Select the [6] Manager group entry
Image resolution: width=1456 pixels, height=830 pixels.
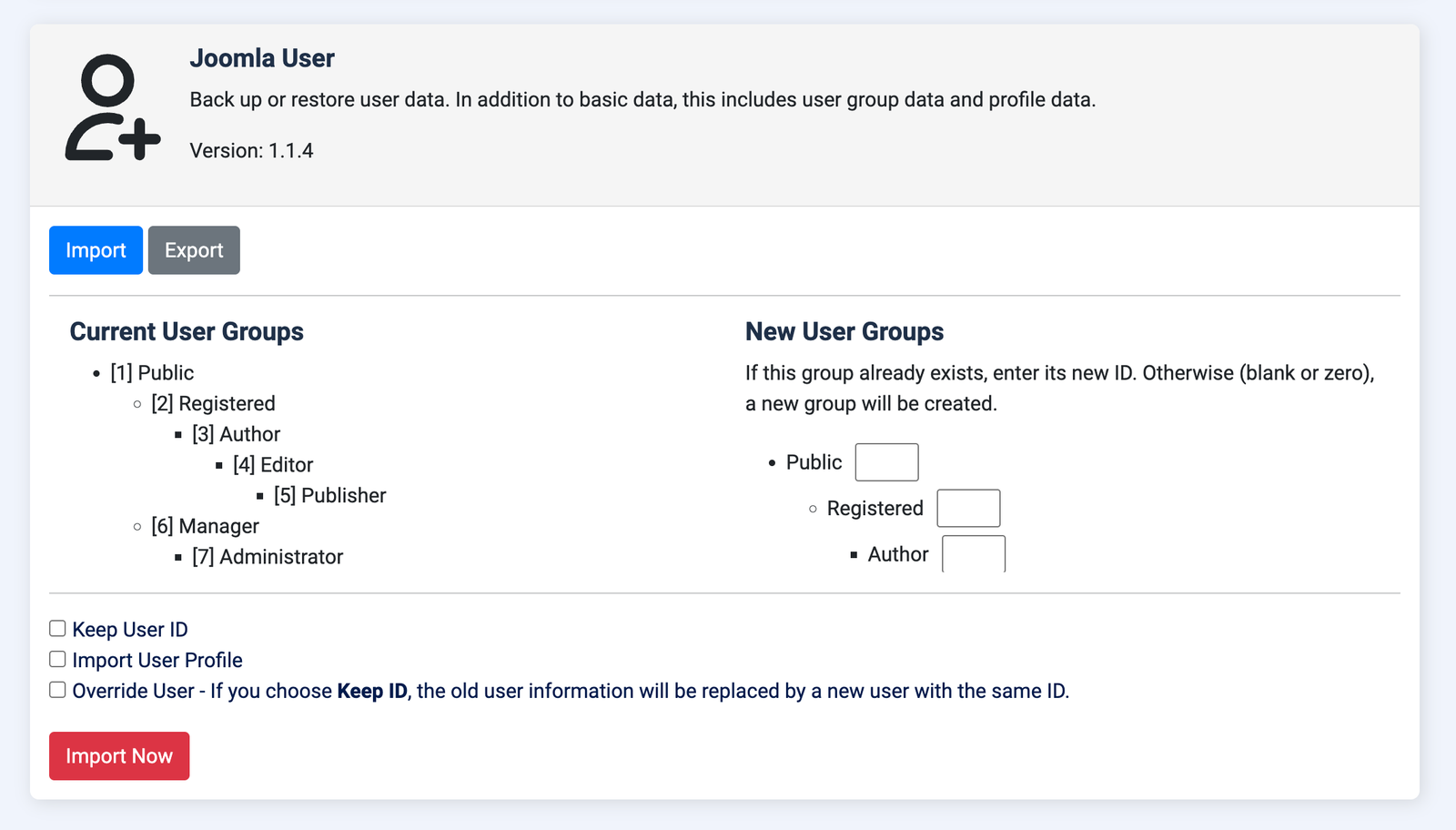[205, 526]
